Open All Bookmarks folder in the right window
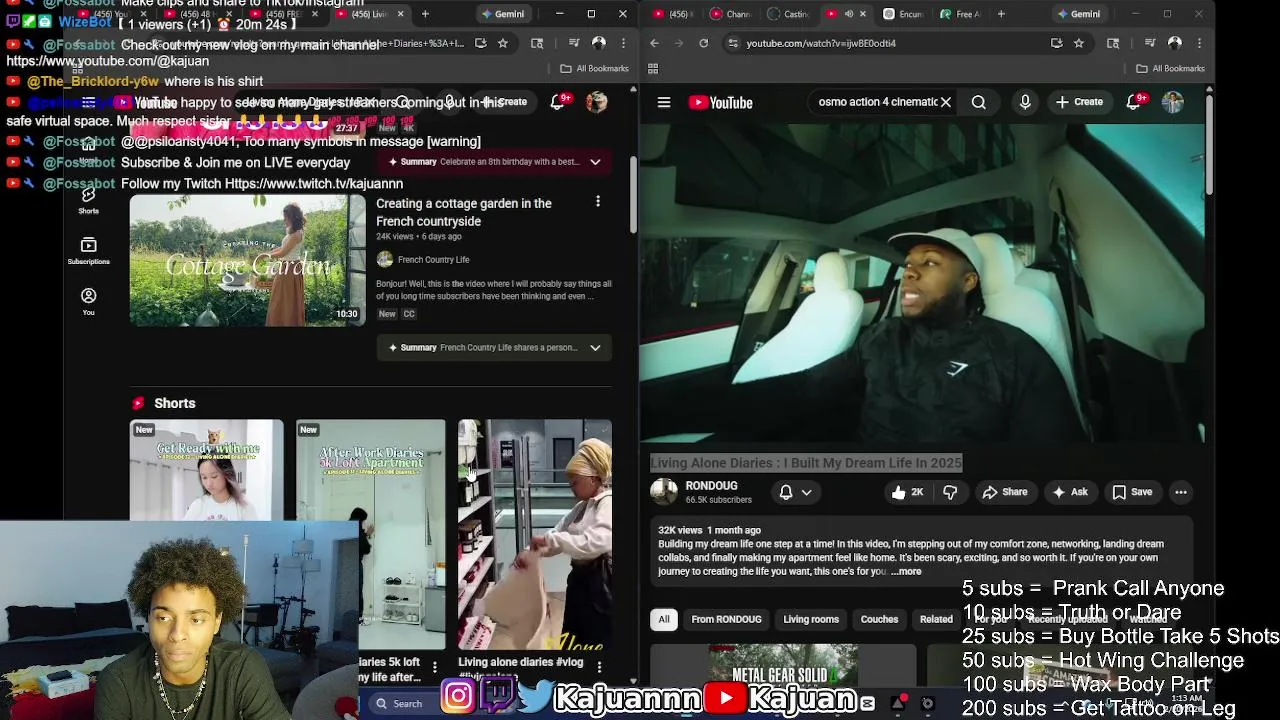Viewport: 1280px width, 720px height. [x=1170, y=68]
